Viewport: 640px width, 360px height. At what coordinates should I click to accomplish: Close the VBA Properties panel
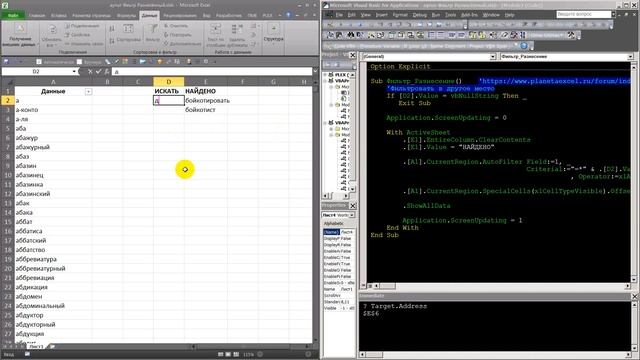point(353,206)
